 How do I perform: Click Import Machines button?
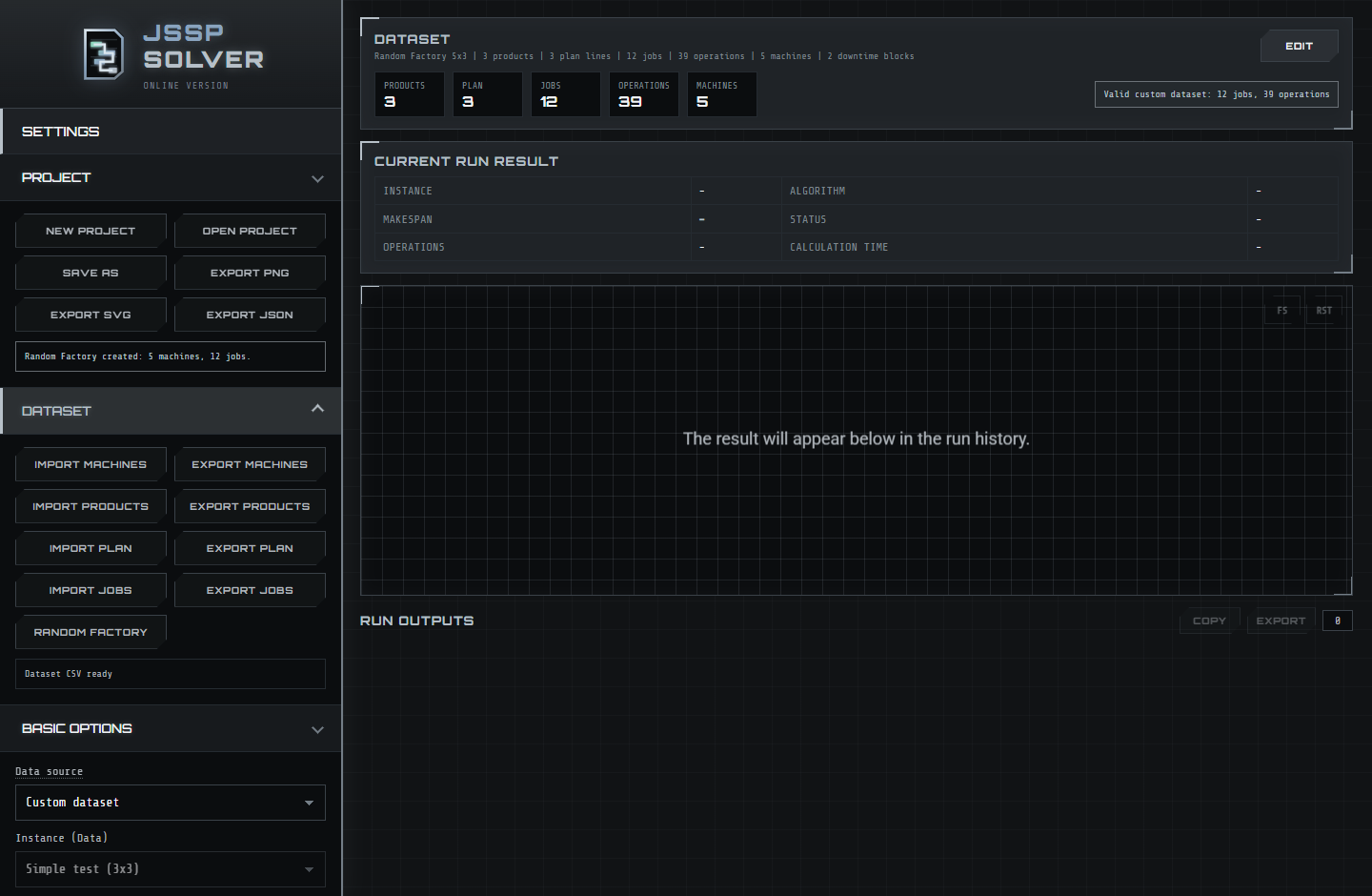91,464
